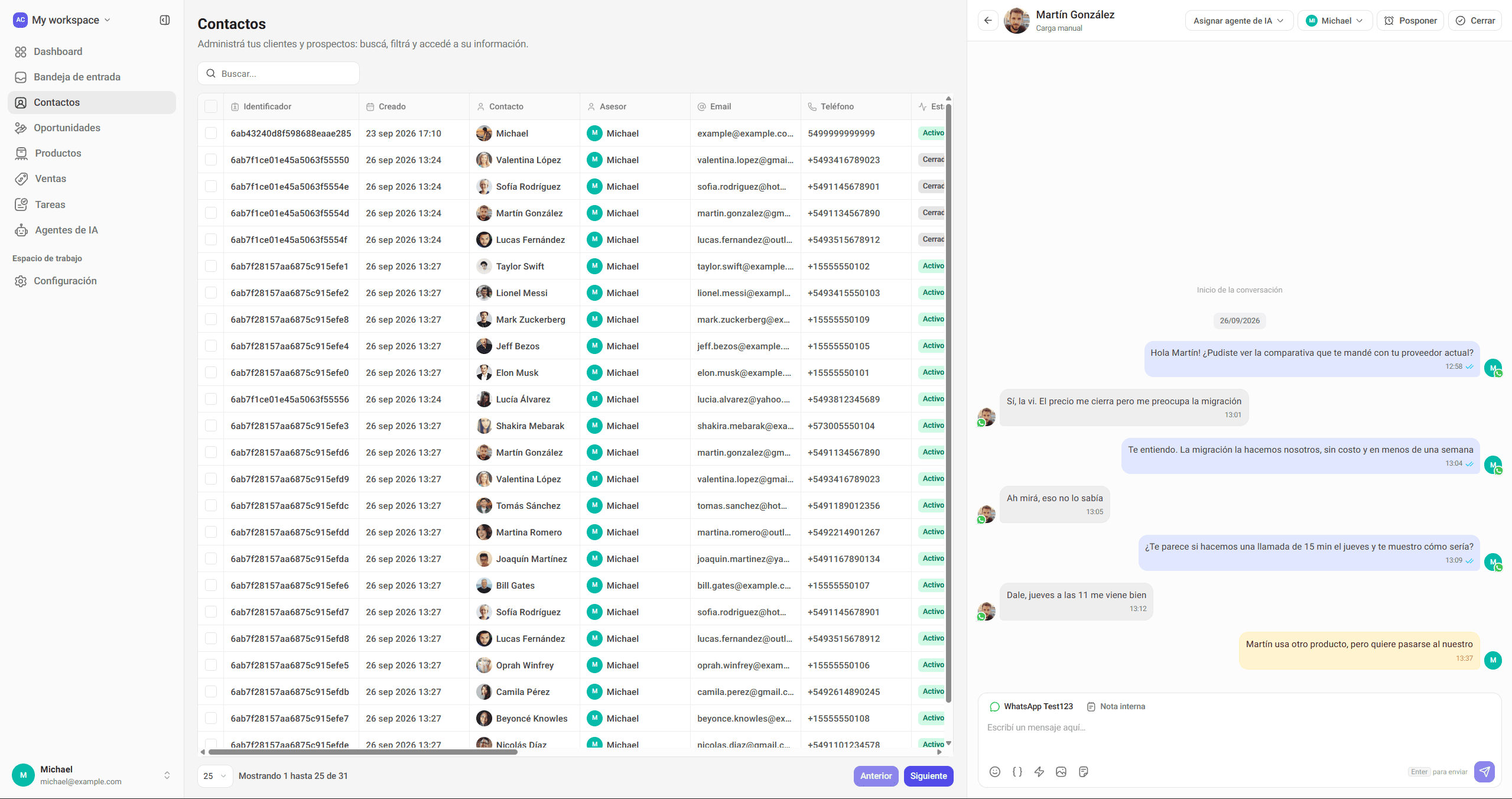Image resolution: width=1512 pixels, height=799 pixels.
Task: Select the Lionel Messi row checkbox
Action: click(x=211, y=293)
